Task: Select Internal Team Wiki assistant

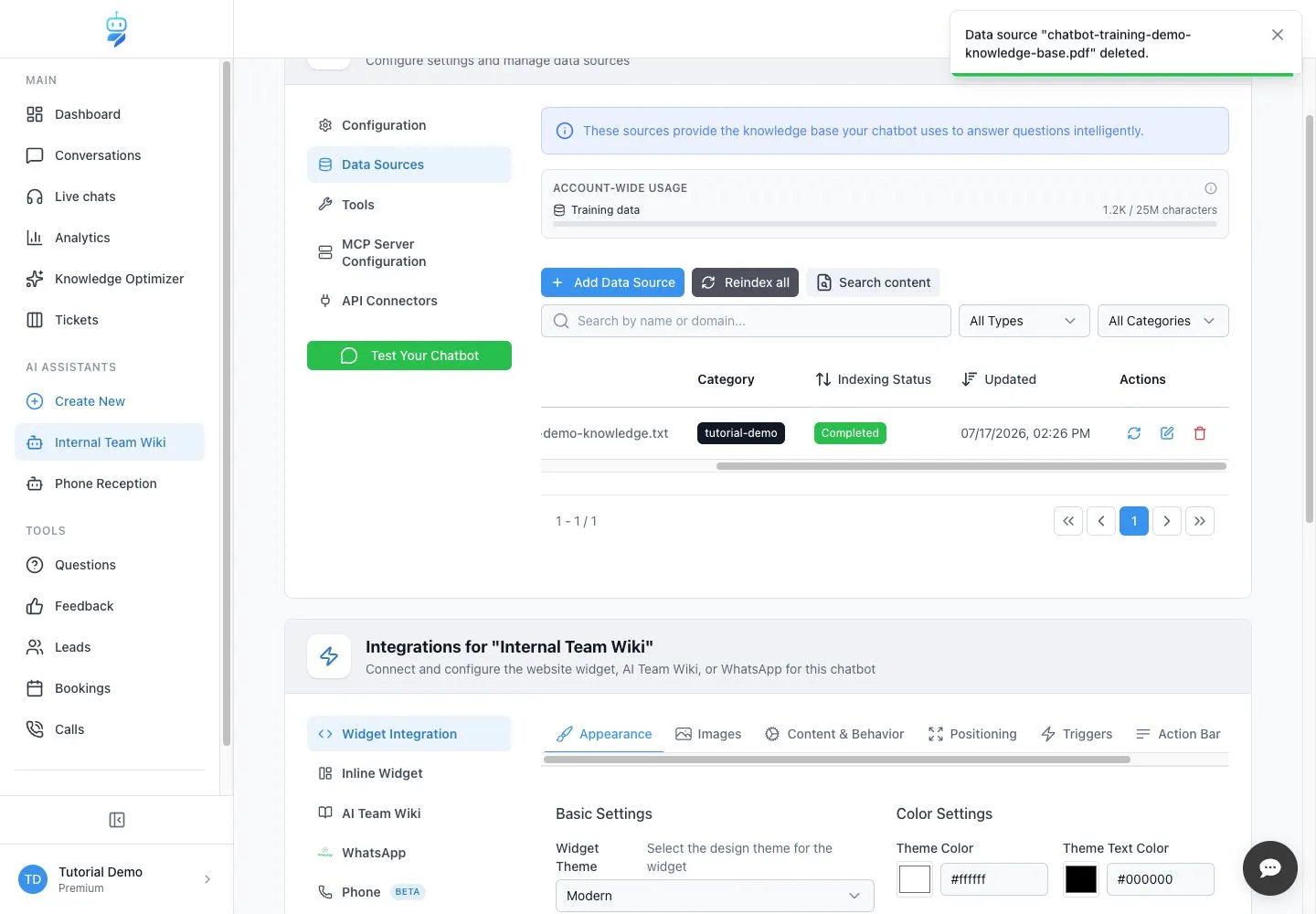Action: [x=110, y=442]
